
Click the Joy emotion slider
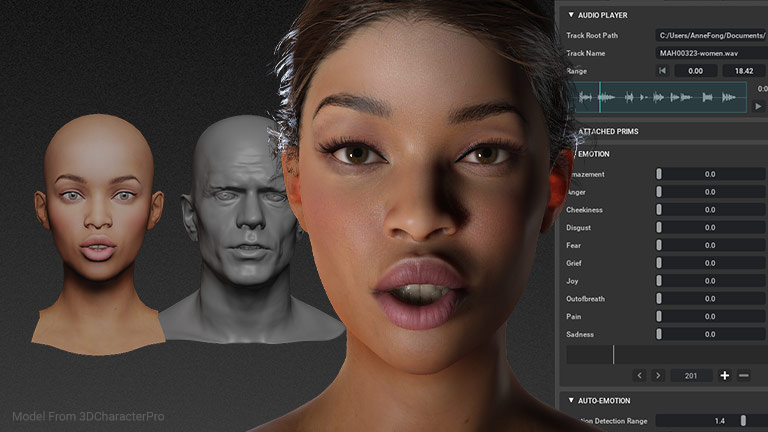(x=710, y=281)
